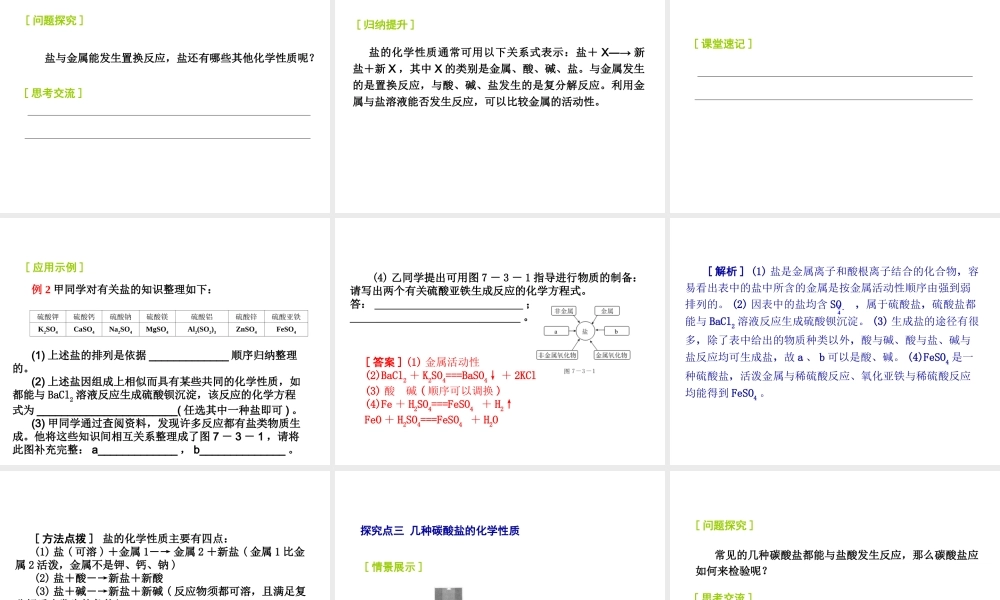Click the top-left 问题探究 heading
Viewport: 1000px width, 600px height.
[x=55, y=20]
